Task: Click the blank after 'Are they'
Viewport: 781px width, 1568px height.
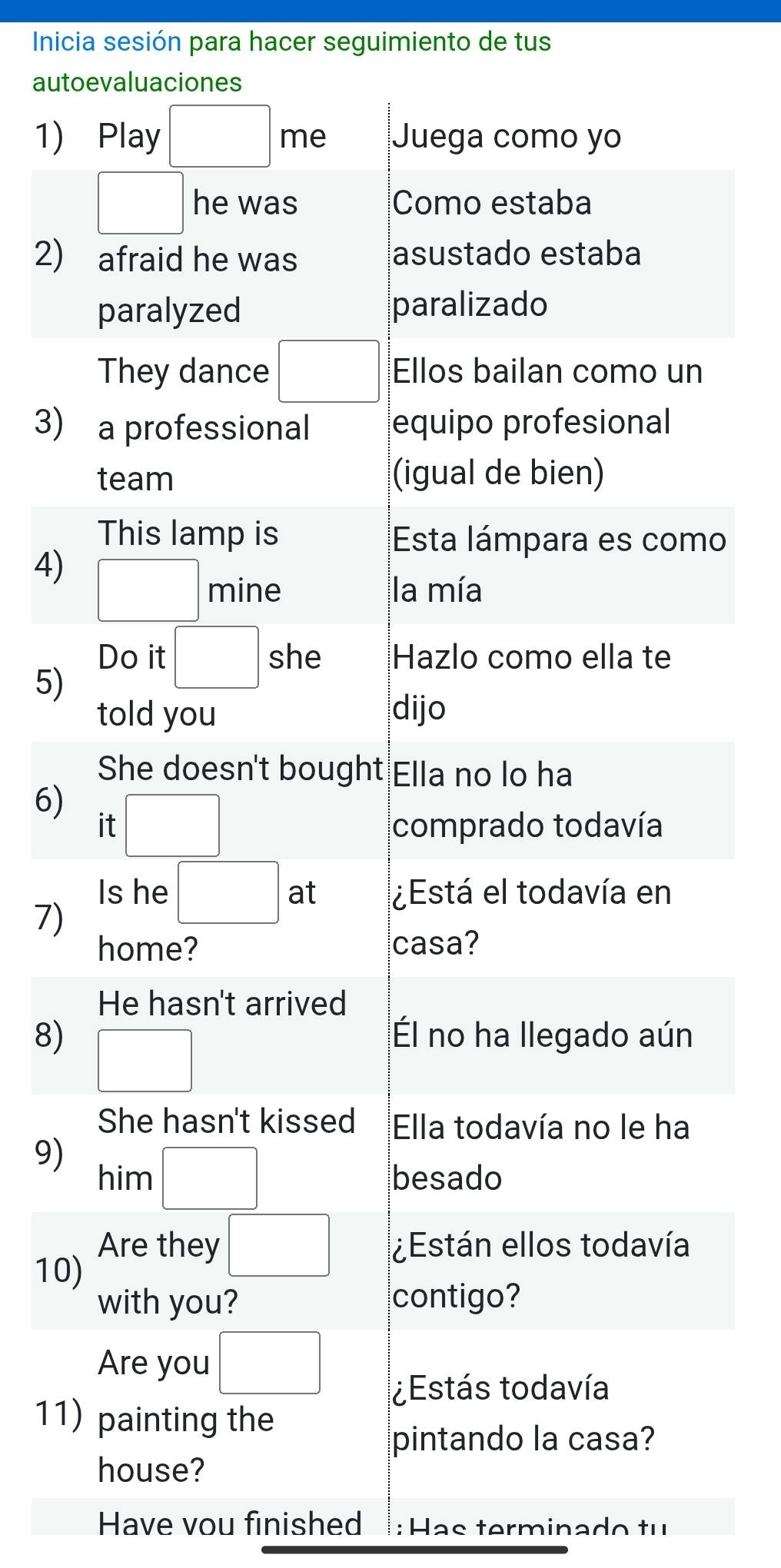Action: (280, 1245)
